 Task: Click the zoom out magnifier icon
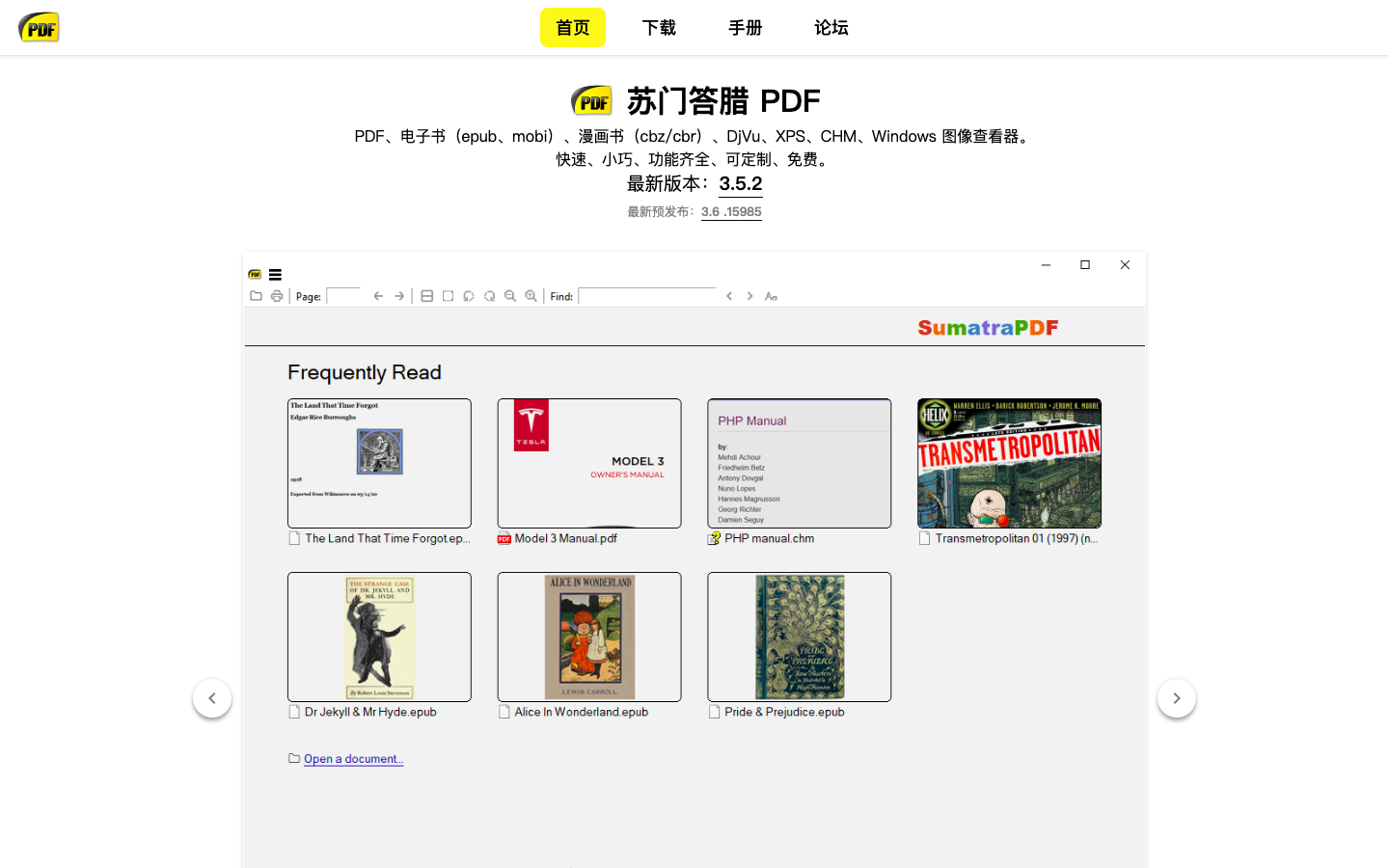click(510, 296)
